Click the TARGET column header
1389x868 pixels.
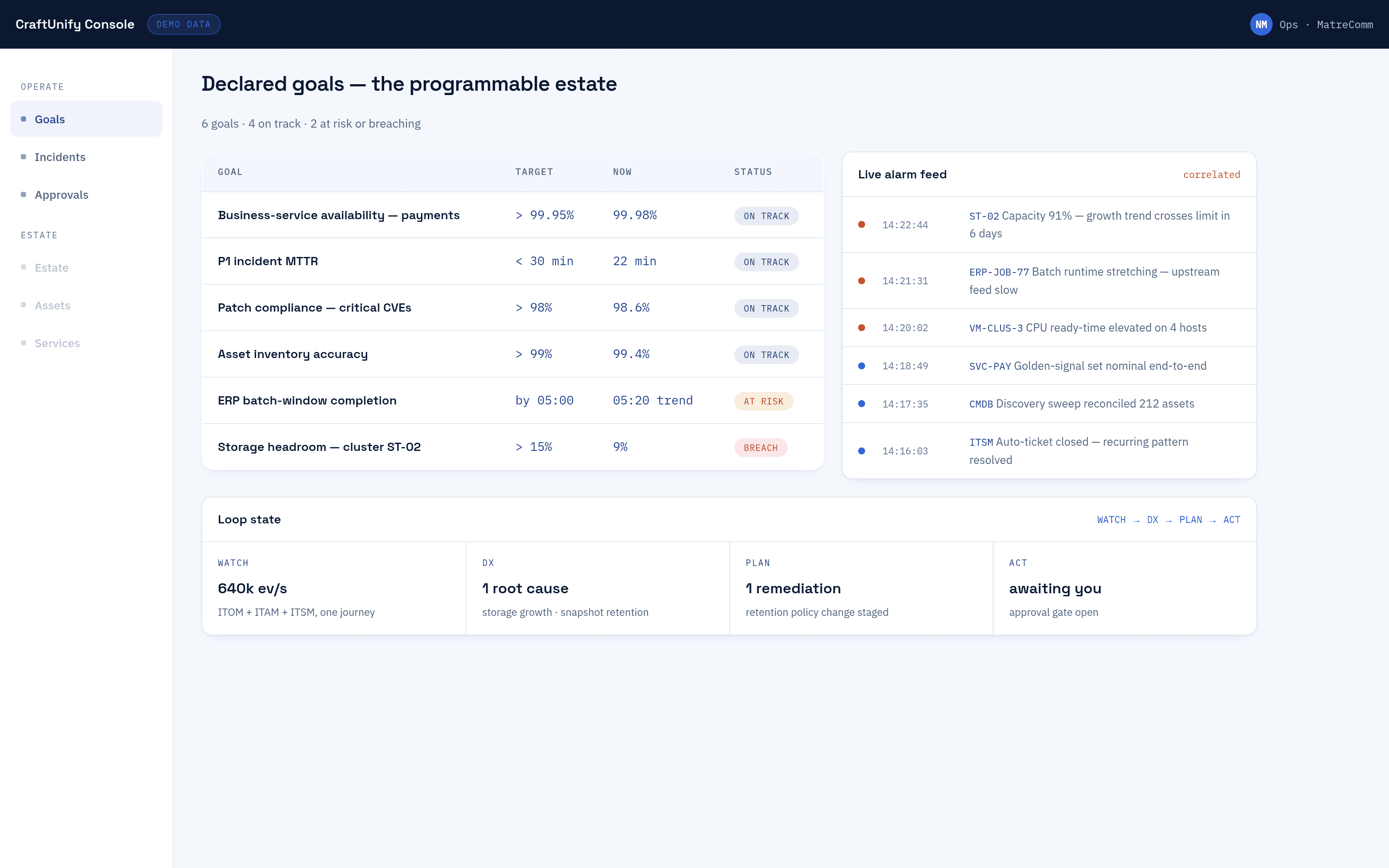pos(534,172)
